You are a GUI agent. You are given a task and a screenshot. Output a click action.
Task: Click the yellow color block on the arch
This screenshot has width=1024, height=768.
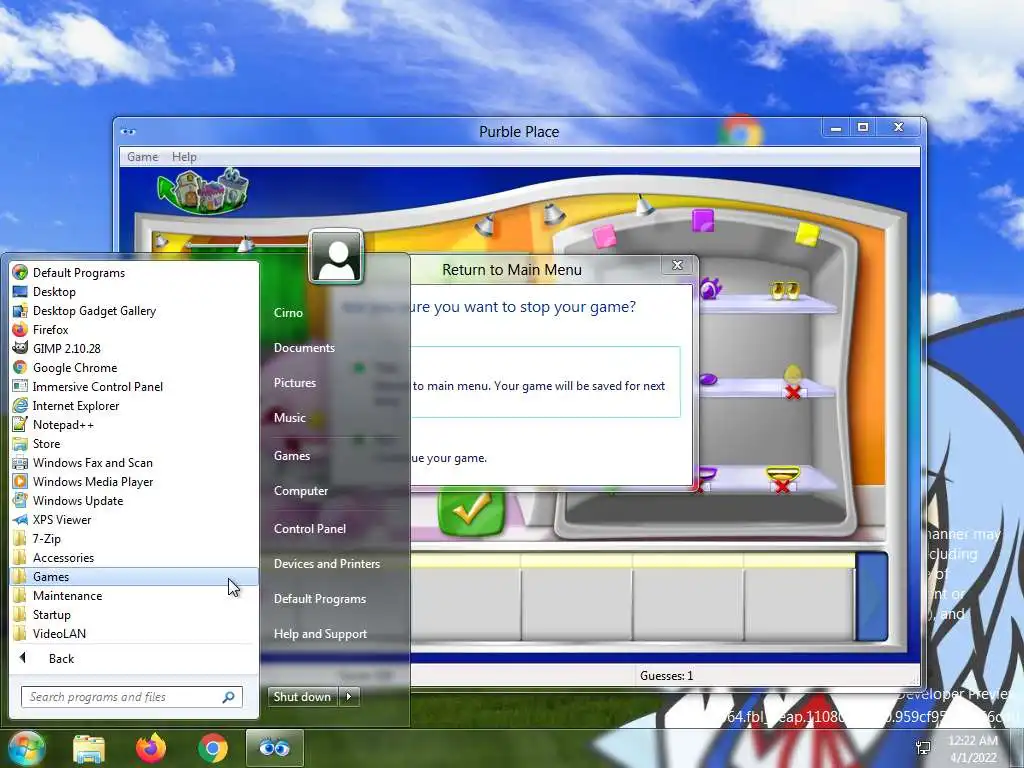[x=807, y=234]
